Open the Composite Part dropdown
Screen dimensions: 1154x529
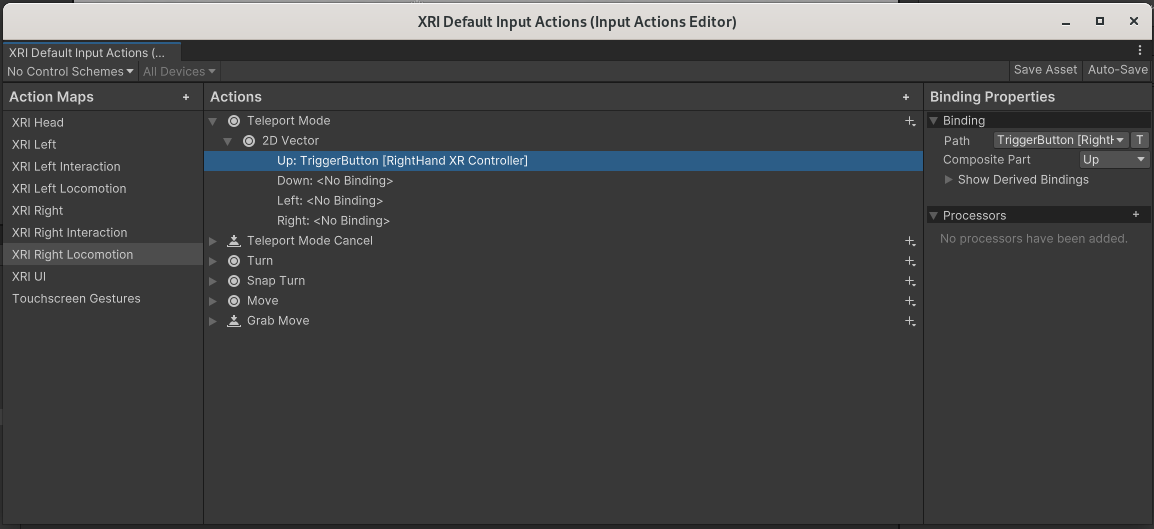point(1114,160)
